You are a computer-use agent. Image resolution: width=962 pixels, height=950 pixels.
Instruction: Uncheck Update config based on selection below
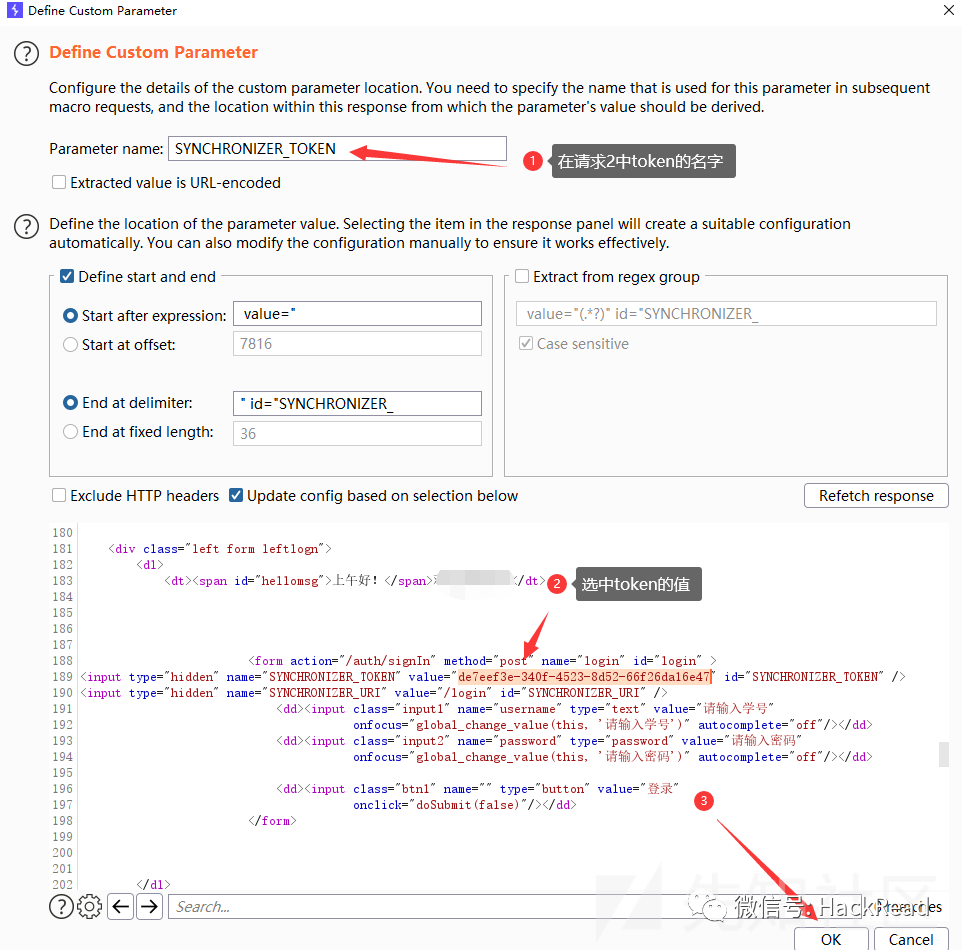236,495
